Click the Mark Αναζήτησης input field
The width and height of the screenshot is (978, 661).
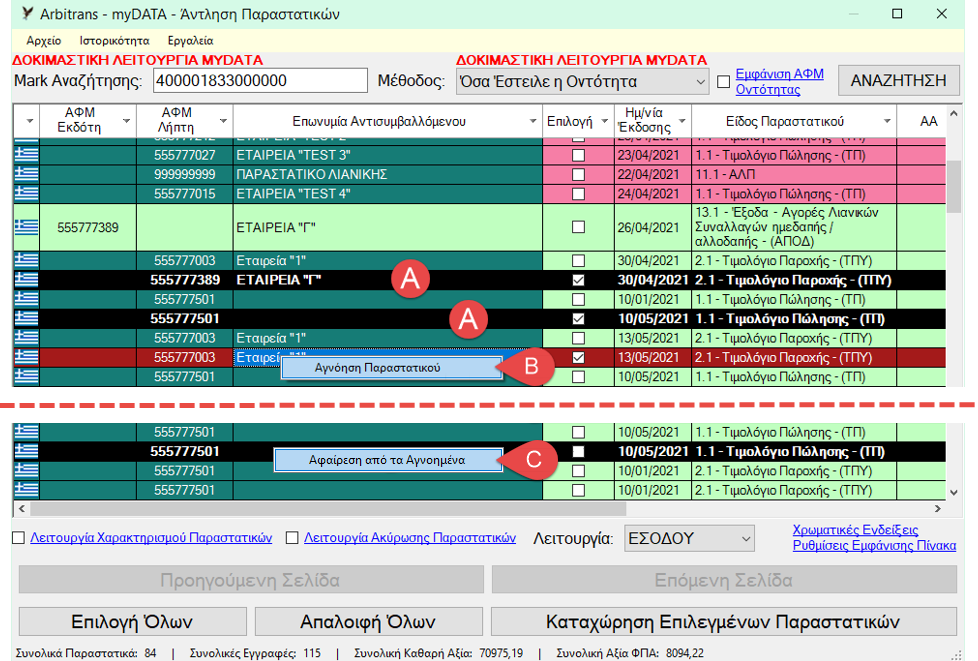[260, 81]
